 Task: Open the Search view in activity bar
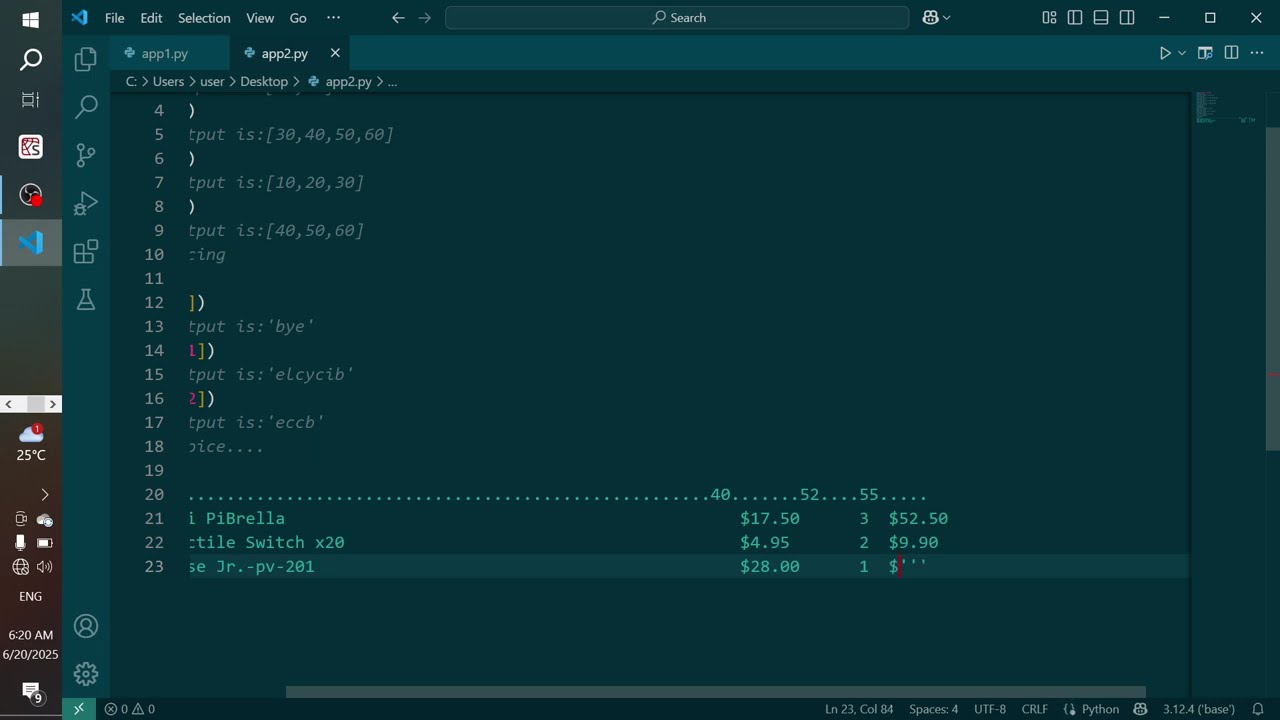86,106
